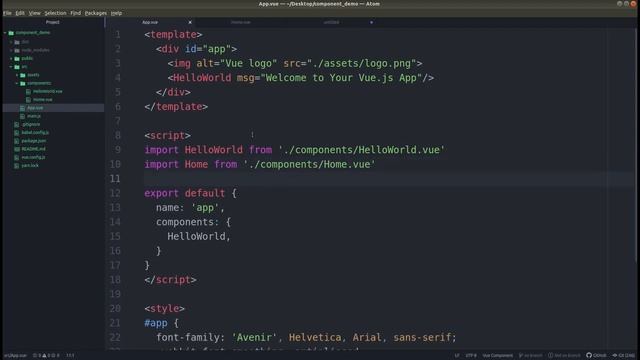Screen dimensions: 640x360
Task: Click the HelloWorld.vue file icon
Action: pos(28,91)
